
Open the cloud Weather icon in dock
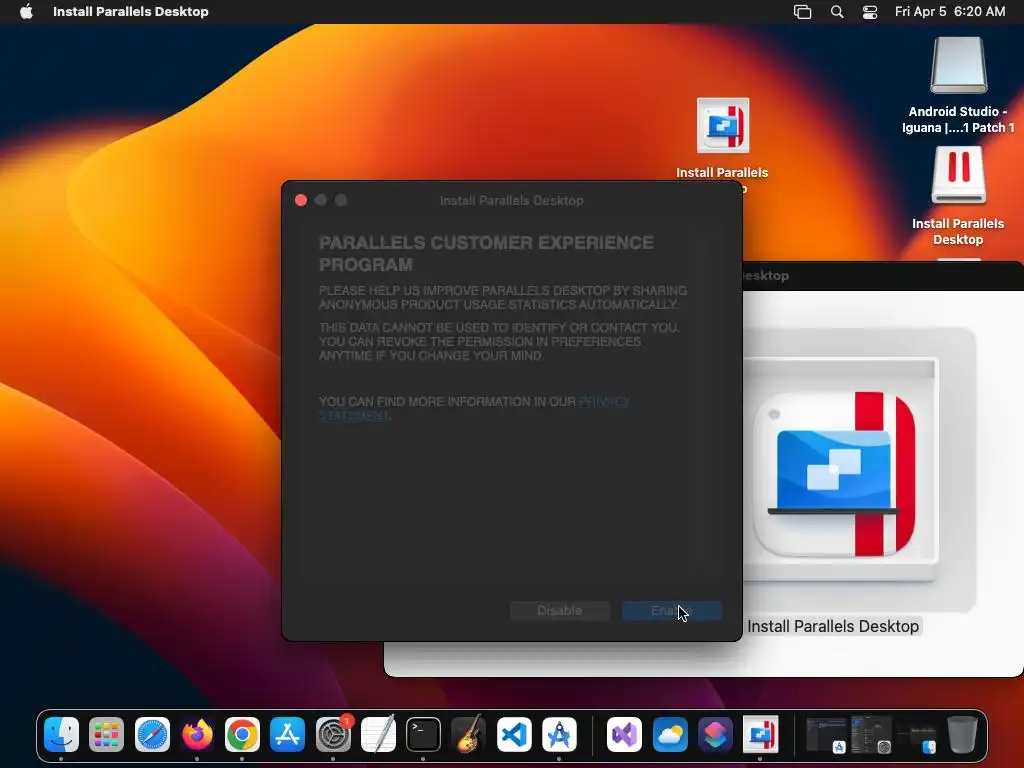point(670,735)
